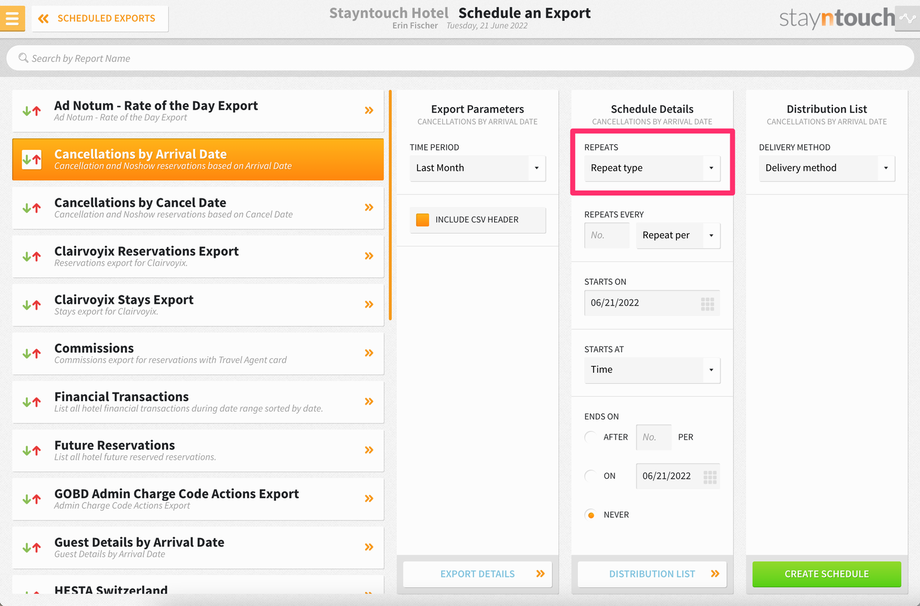The height and width of the screenshot is (606, 920).
Task: Click the Export Details button
Action: click(478, 574)
